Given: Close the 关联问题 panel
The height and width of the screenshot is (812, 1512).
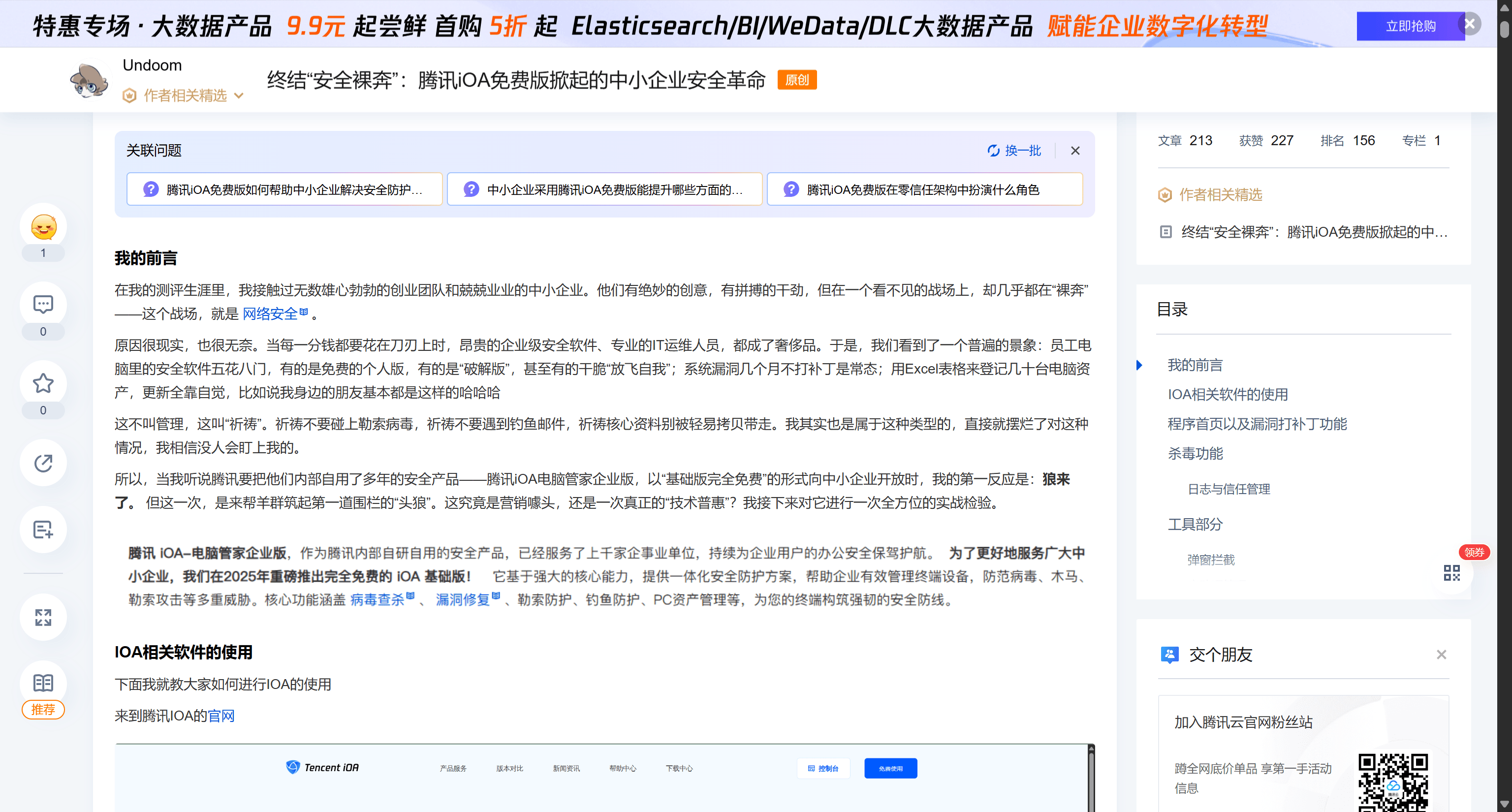Looking at the screenshot, I should 1075,151.
